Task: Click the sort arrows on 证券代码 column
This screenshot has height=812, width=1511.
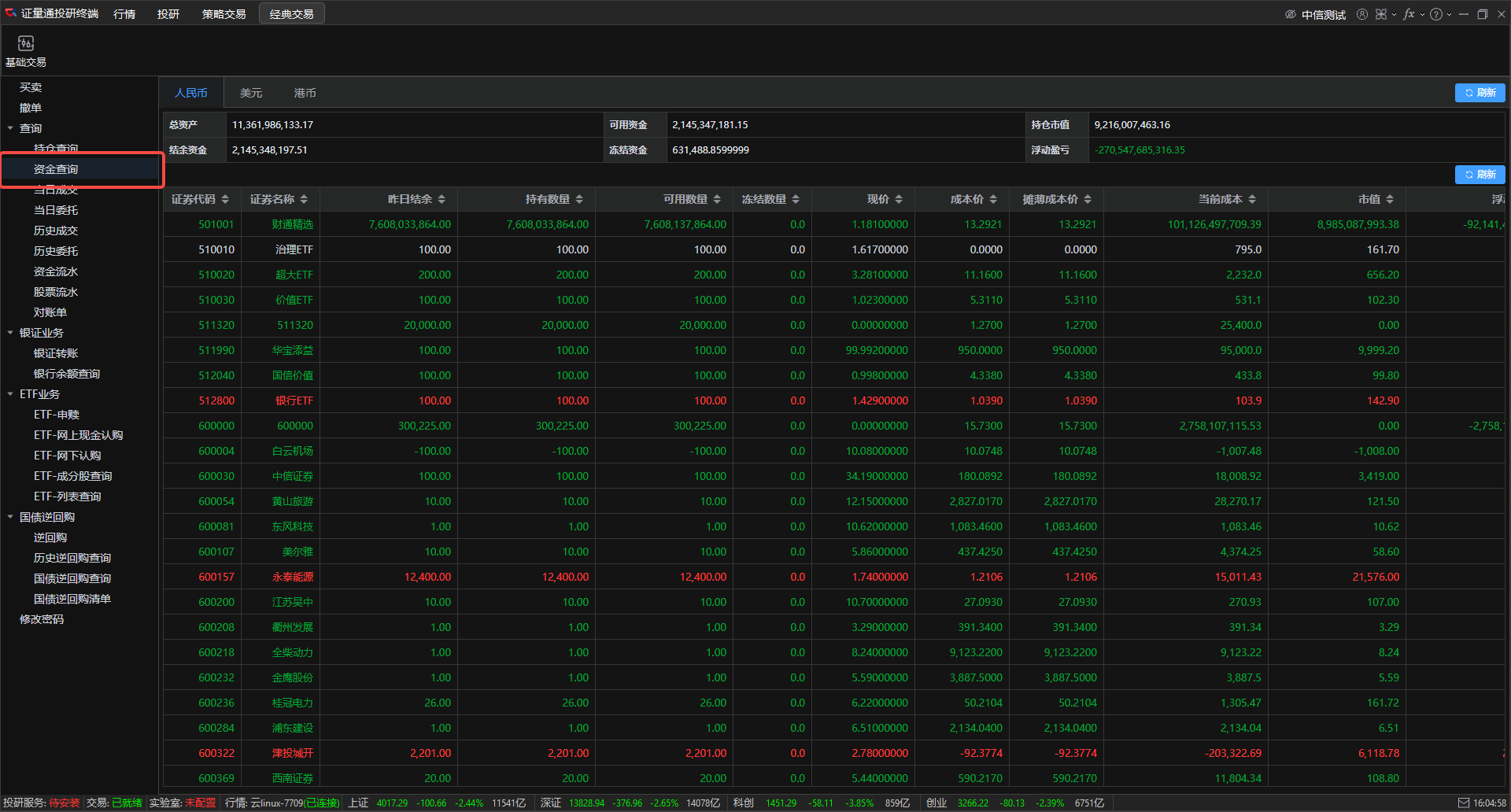Action: tap(225, 199)
